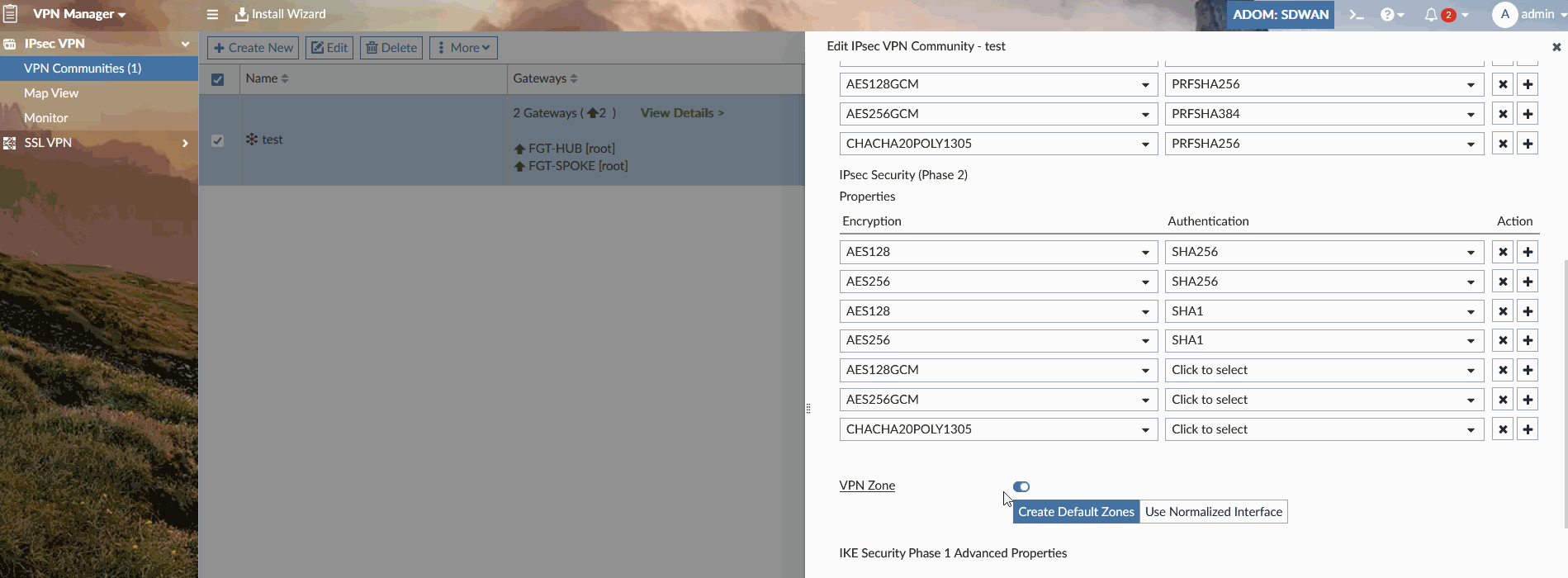
Task: Remove Phase 2 CHACHA20POLY1305 row
Action: tap(1503, 429)
